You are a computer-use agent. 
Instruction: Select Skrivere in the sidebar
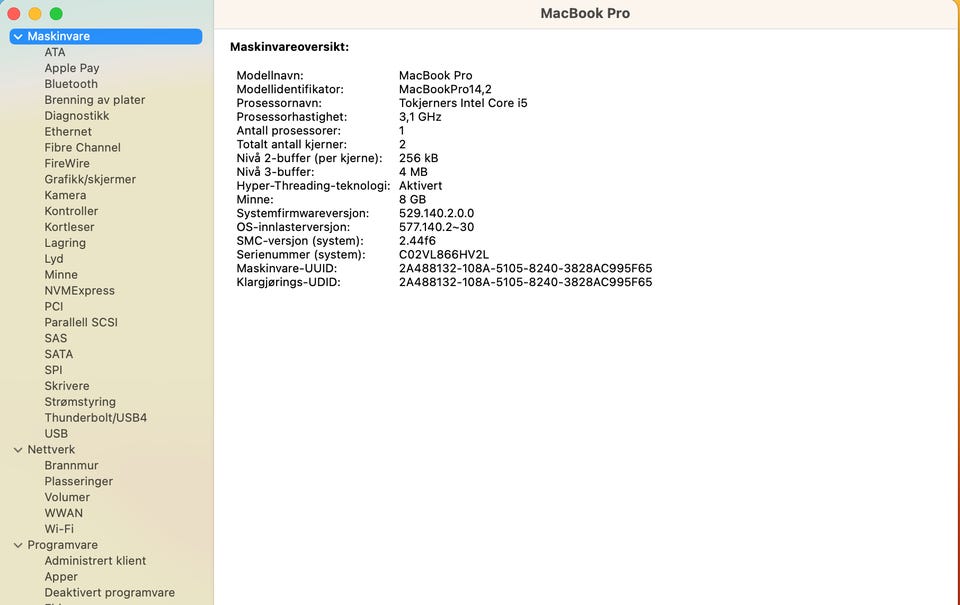click(x=67, y=386)
